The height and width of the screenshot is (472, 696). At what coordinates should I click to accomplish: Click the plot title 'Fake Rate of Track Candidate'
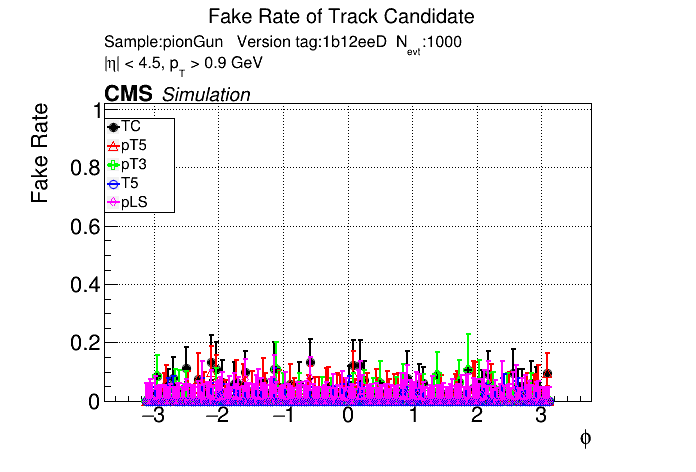[x=341, y=17]
